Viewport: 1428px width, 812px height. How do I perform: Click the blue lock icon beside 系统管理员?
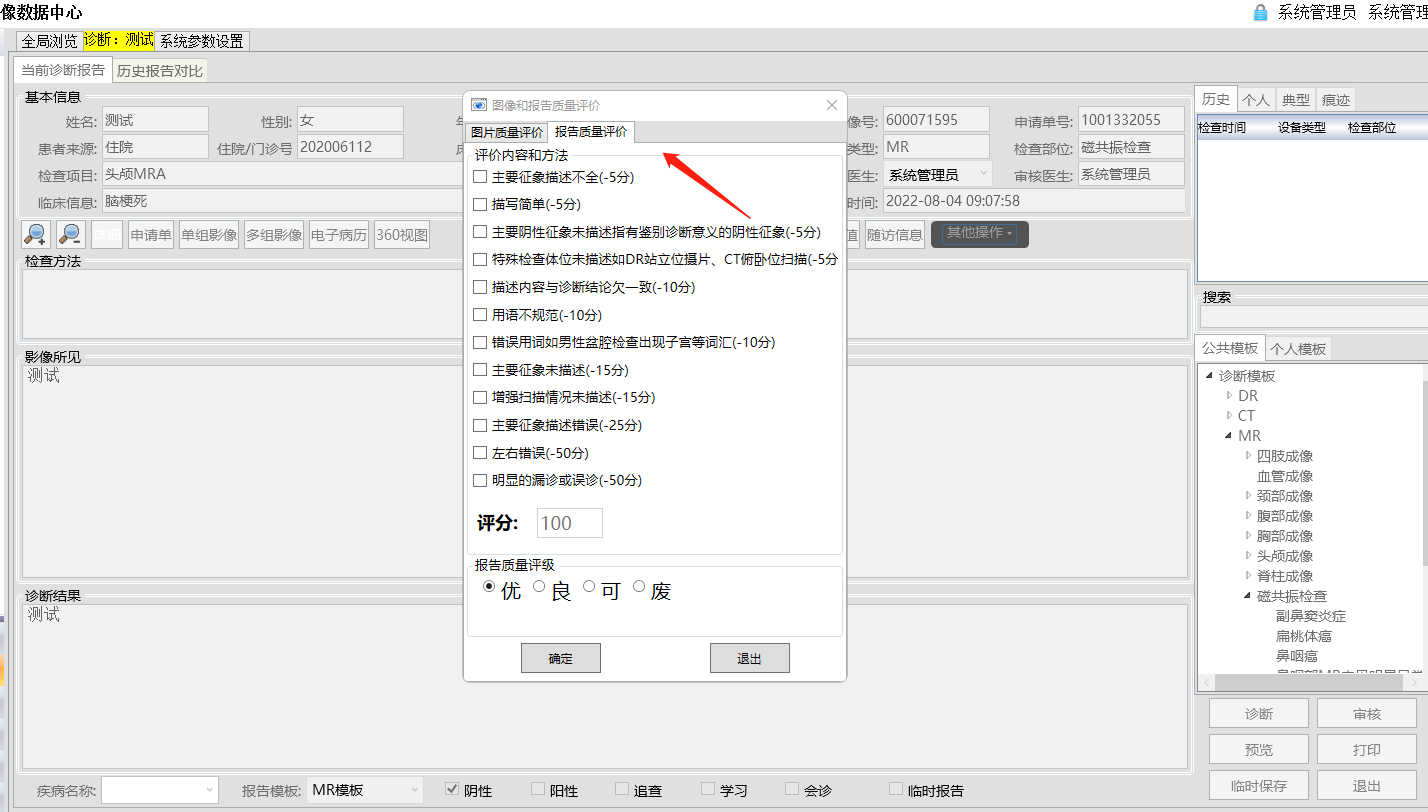tap(1260, 13)
